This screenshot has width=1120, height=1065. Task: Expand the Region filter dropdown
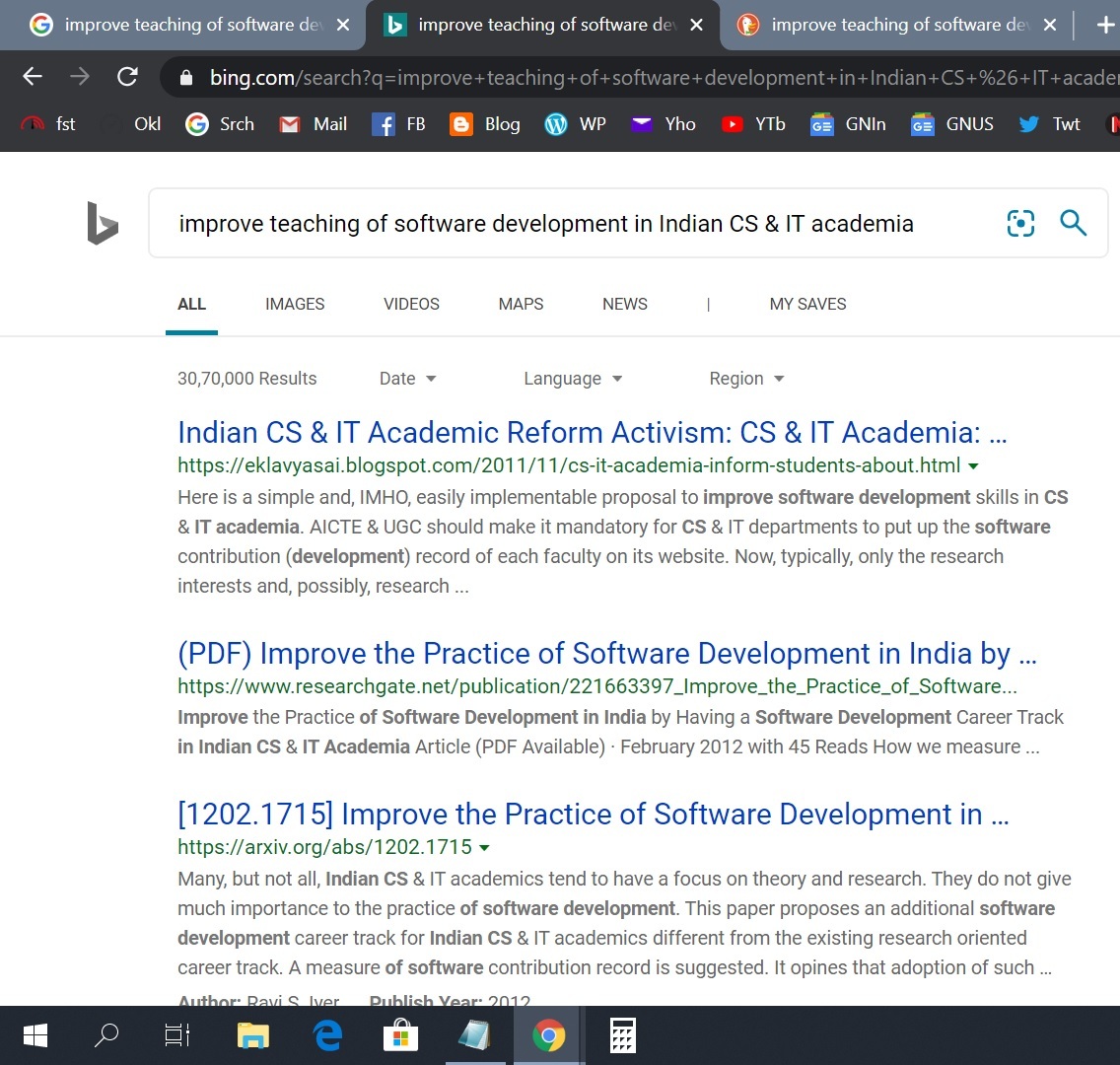[x=746, y=379]
